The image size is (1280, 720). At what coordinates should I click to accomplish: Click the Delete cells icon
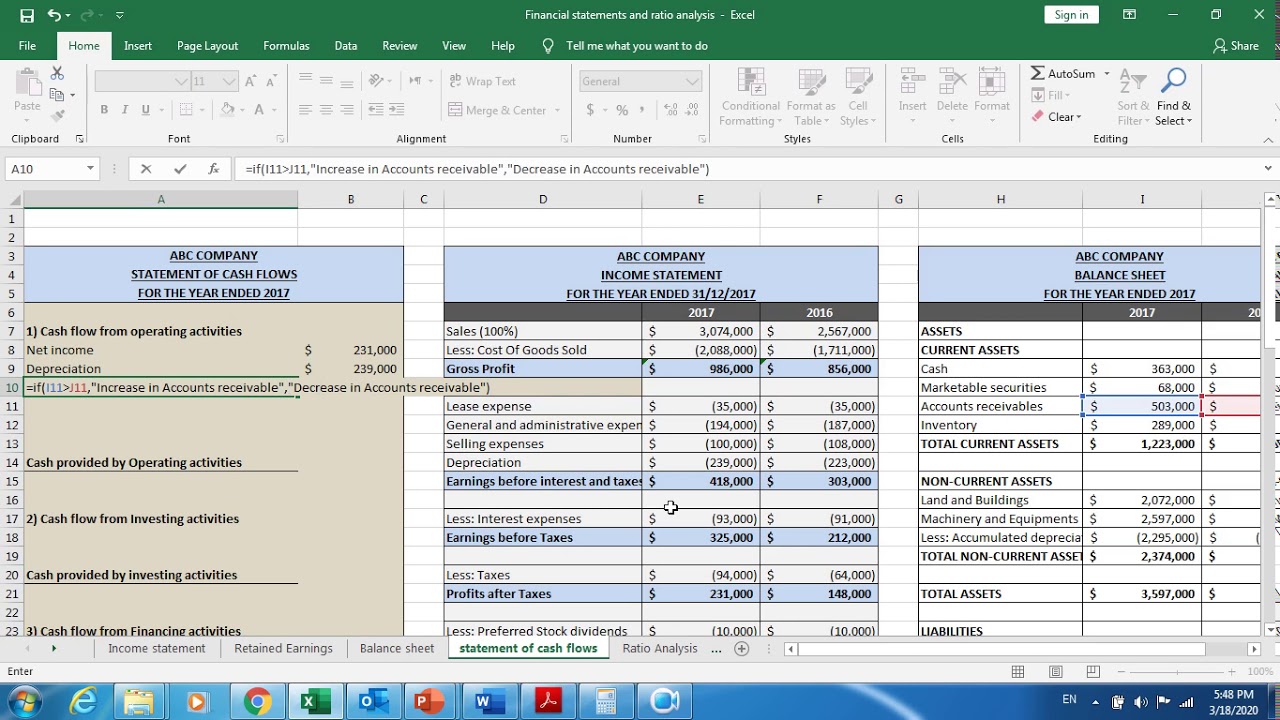[952, 91]
